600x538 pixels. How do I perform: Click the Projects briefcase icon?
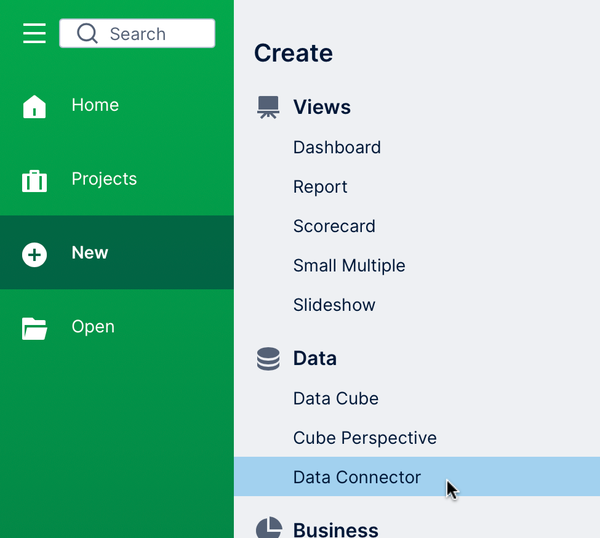coord(34,181)
